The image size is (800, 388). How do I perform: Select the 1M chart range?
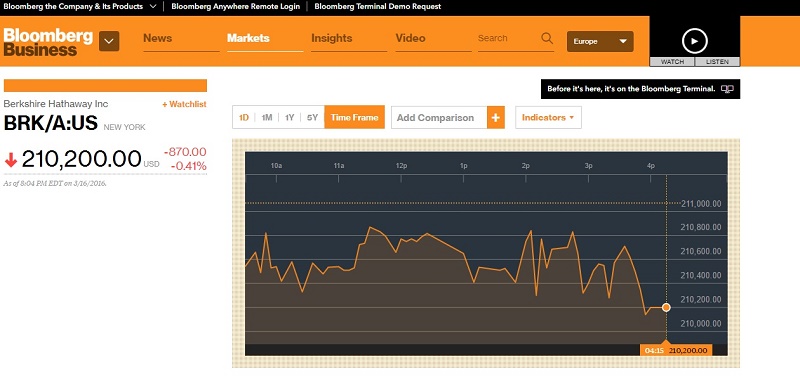(x=266, y=117)
